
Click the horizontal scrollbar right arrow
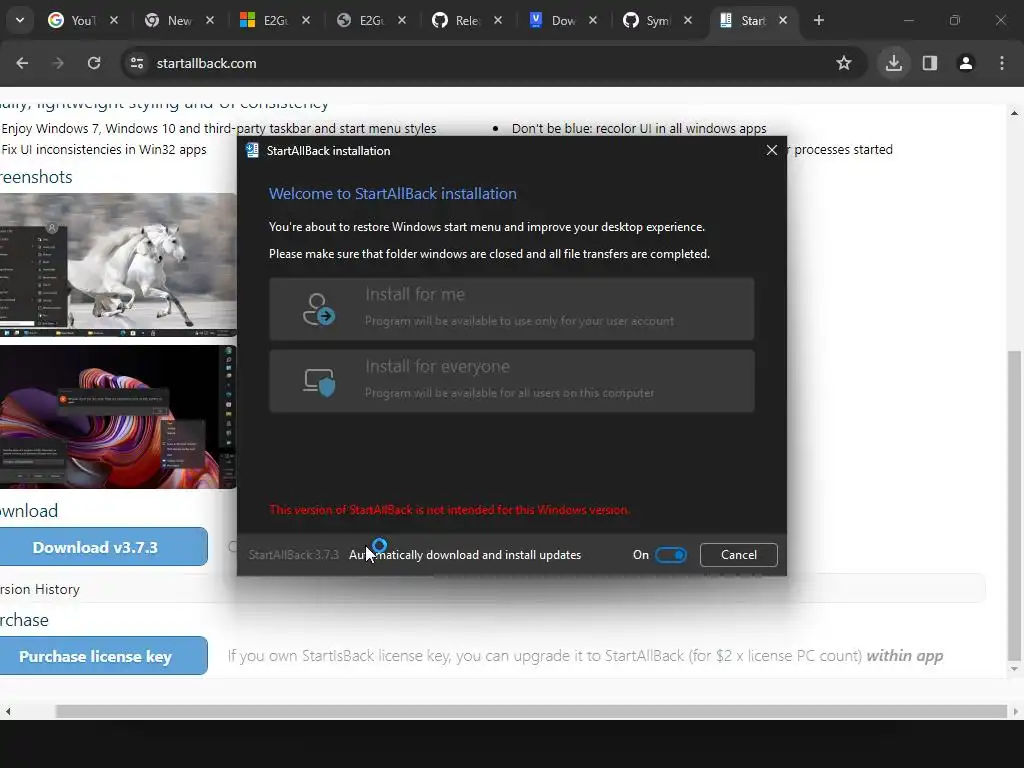tap(1016, 711)
